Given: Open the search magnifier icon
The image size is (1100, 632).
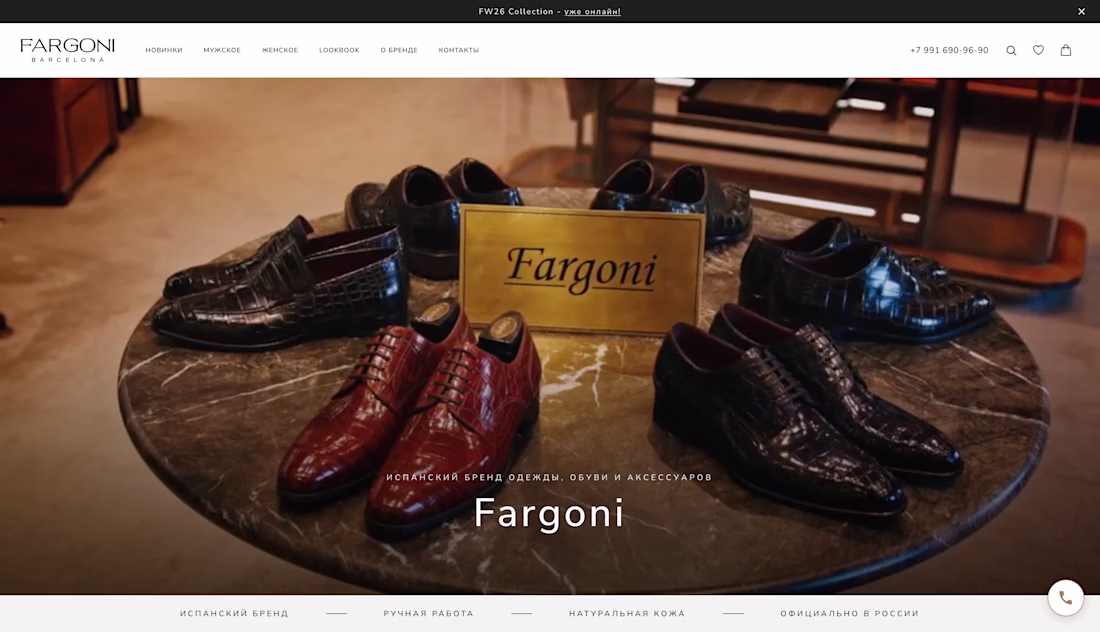Looking at the screenshot, I should coord(1011,51).
